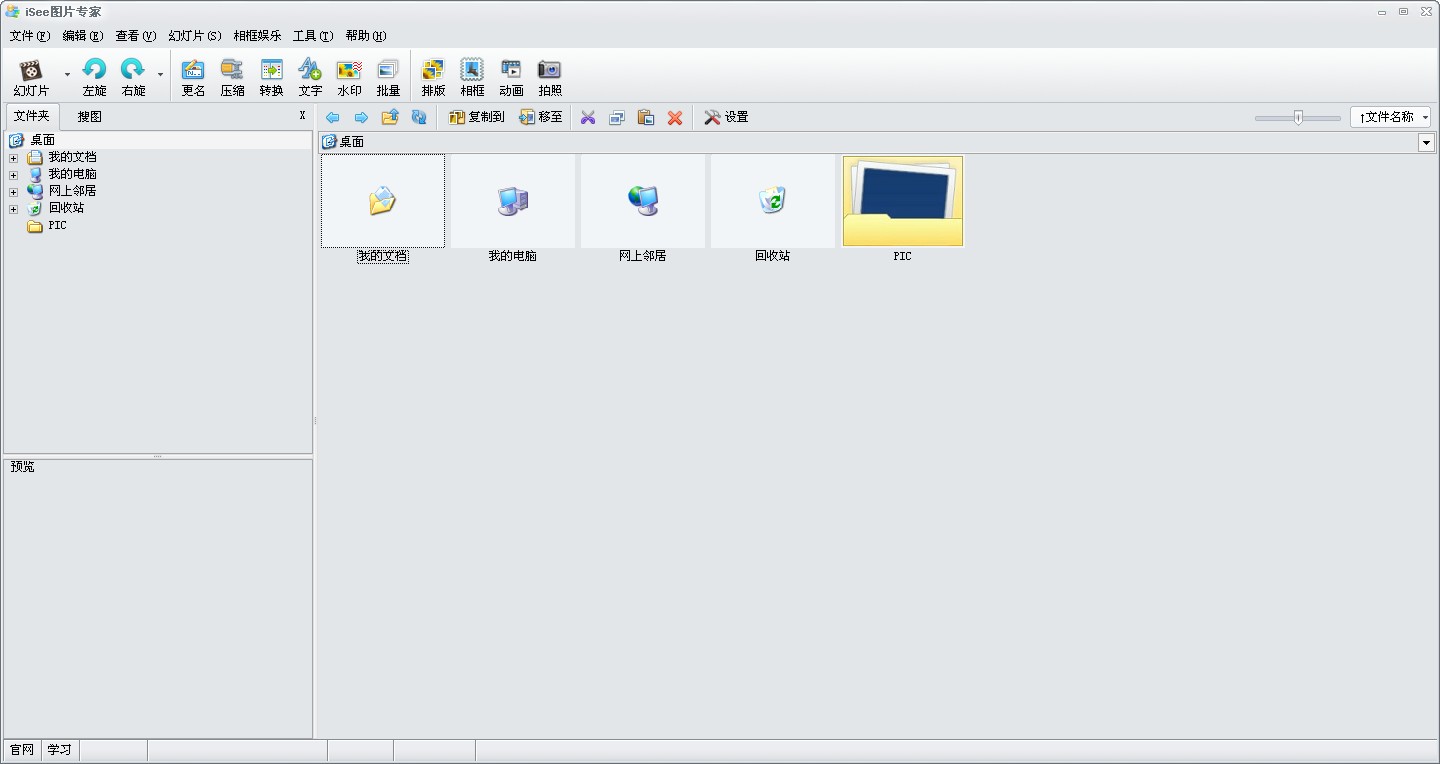Open the 幻灯片(S) menu
The height and width of the screenshot is (764, 1440).
pos(195,35)
